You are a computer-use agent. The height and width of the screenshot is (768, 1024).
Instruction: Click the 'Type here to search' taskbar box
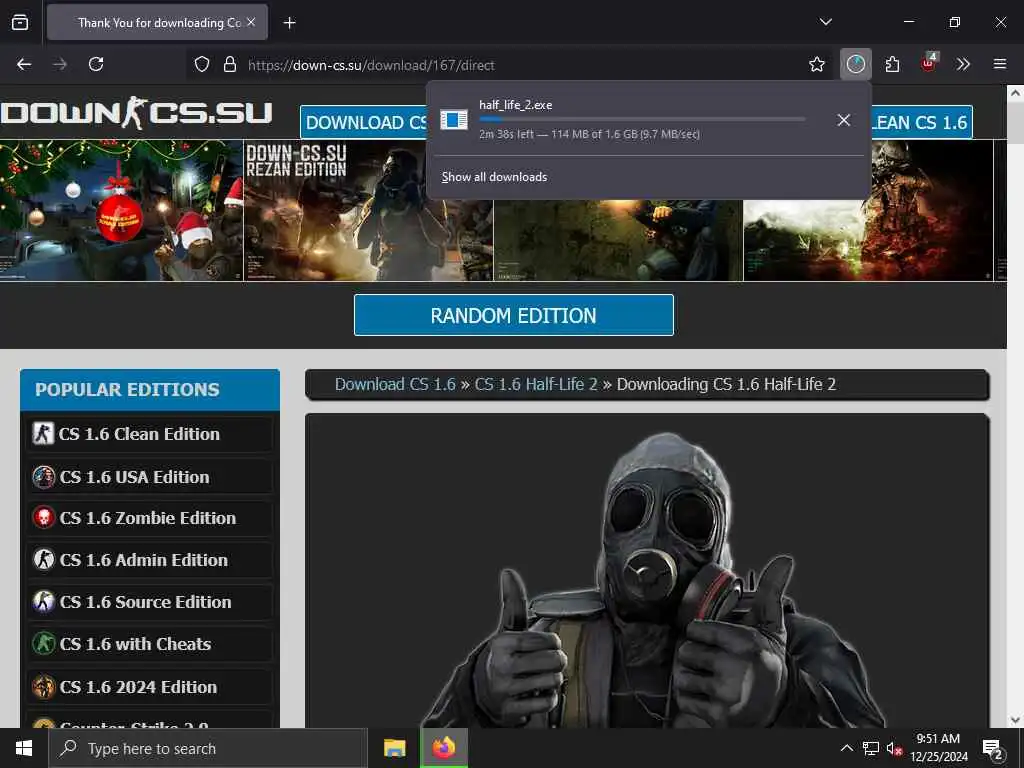tap(208, 748)
